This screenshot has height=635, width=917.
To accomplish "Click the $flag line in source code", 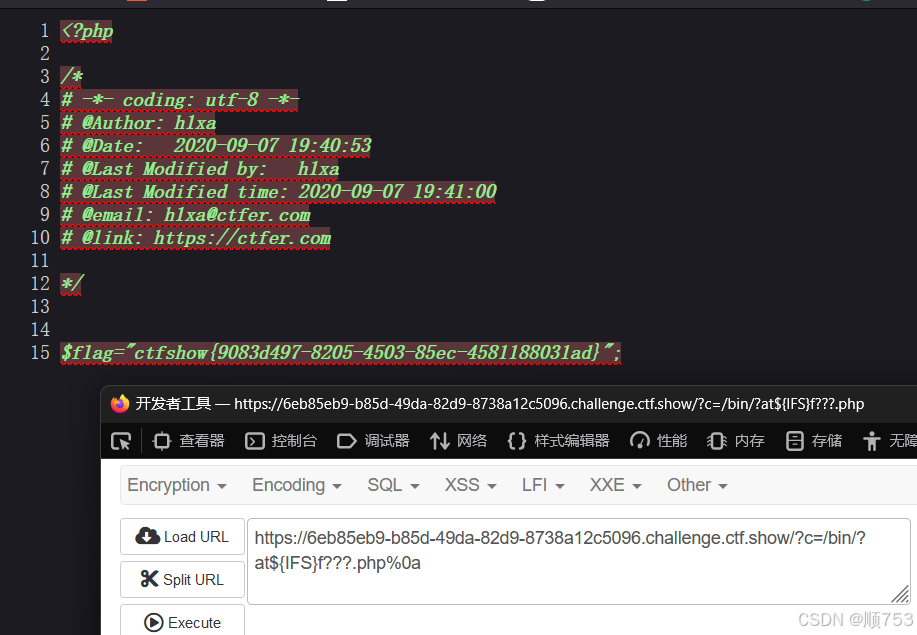I will (340, 353).
